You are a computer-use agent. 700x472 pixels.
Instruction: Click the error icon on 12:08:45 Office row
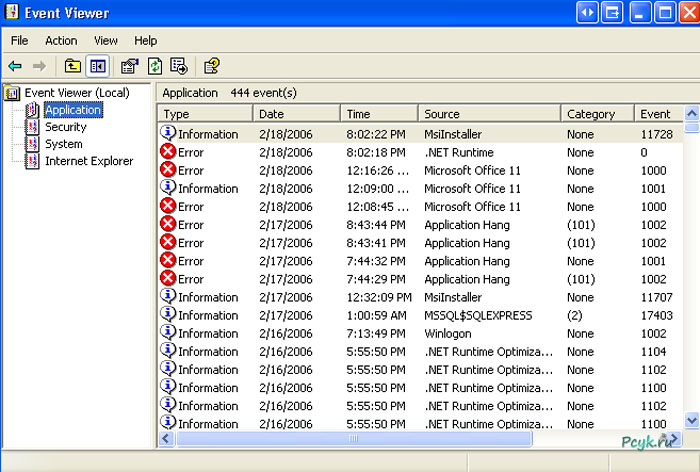click(168, 206)
